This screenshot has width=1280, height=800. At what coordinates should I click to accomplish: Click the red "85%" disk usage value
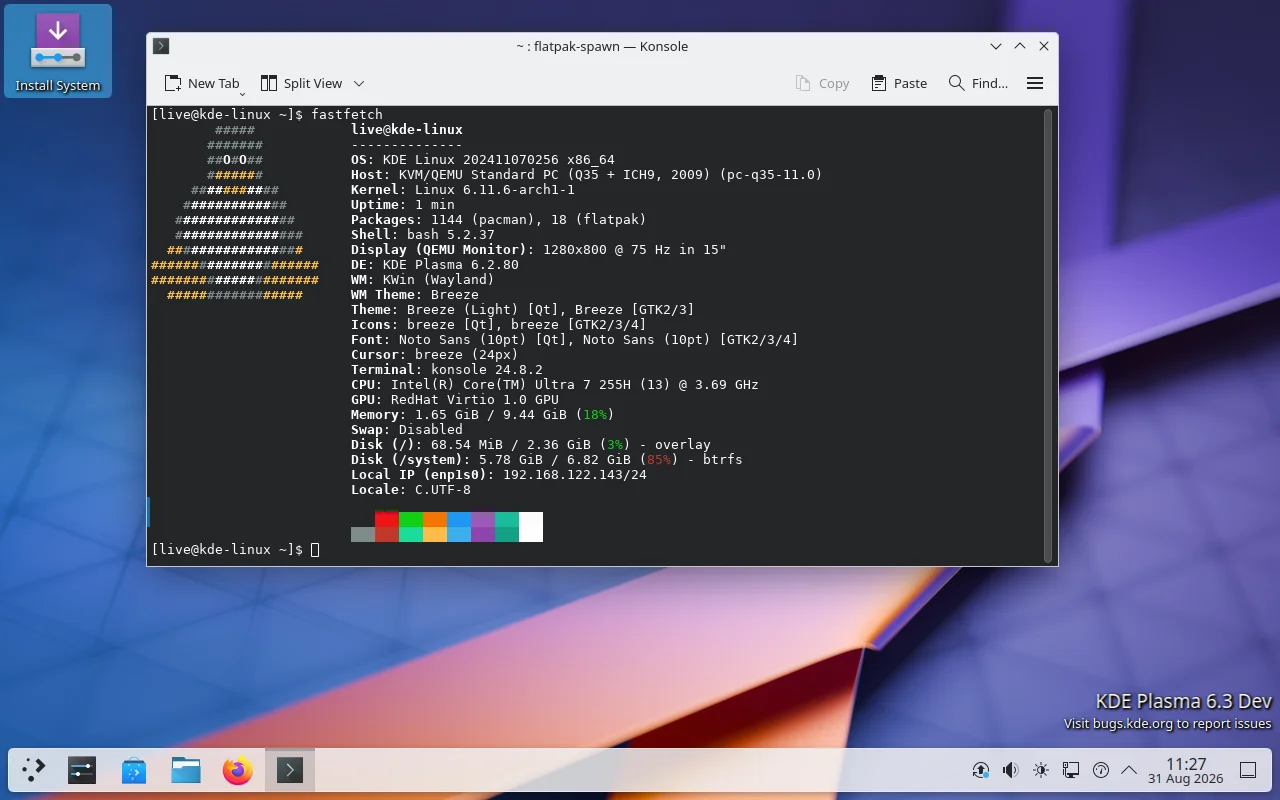coord(659,460)
